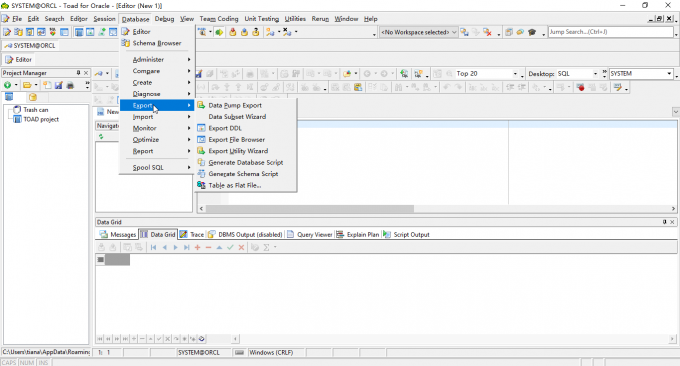Click the green add icon in Project Manager
This screenshot has width=680, height=366.
click(x=7, y=85)
